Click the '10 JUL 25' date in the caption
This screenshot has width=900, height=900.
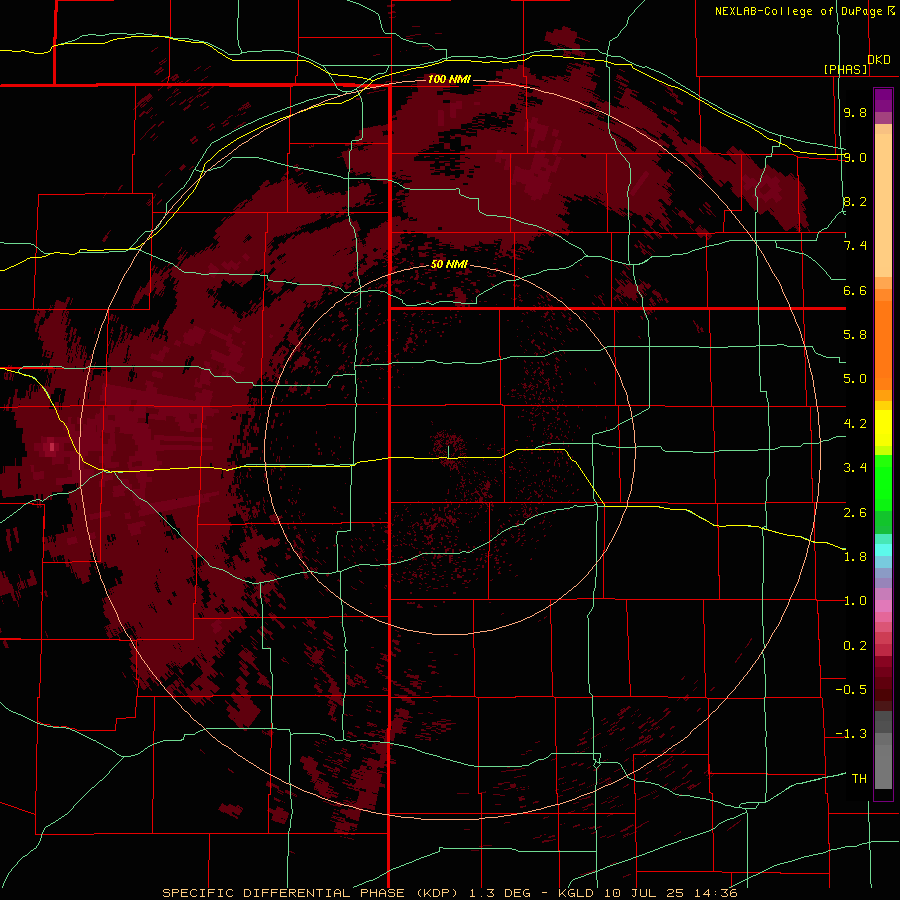coord(643,893)
